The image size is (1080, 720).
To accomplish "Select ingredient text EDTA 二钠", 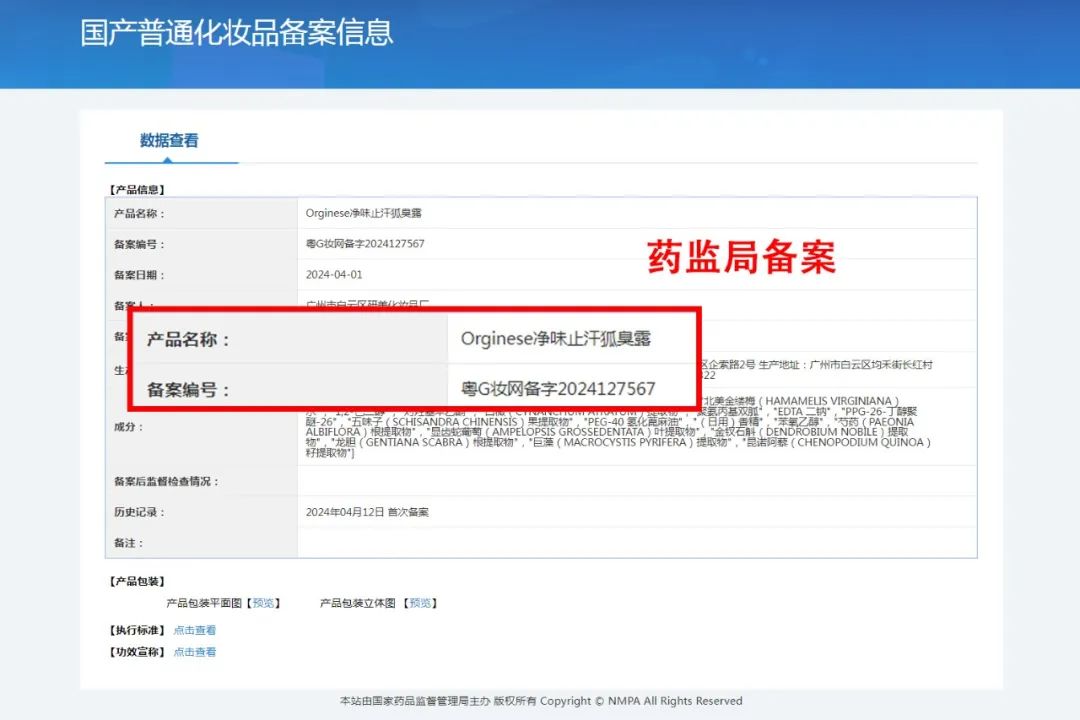I will pyautogui.click(x=804, y=411).
